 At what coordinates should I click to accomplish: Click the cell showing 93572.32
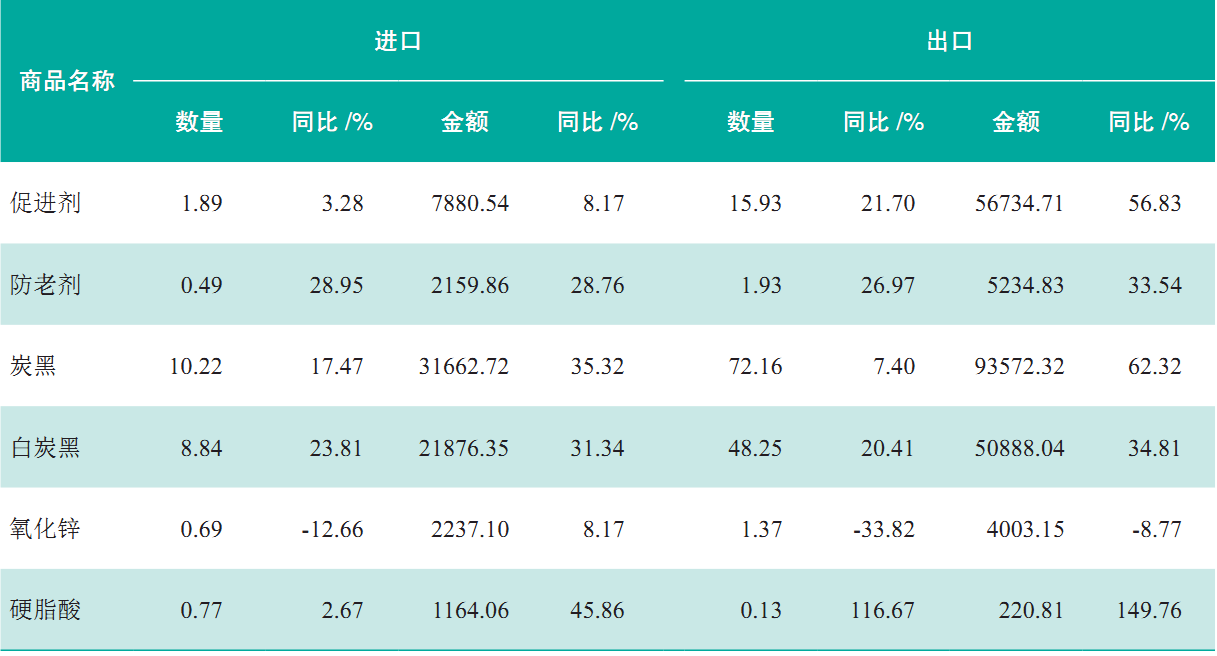(x=1019, y=367)
